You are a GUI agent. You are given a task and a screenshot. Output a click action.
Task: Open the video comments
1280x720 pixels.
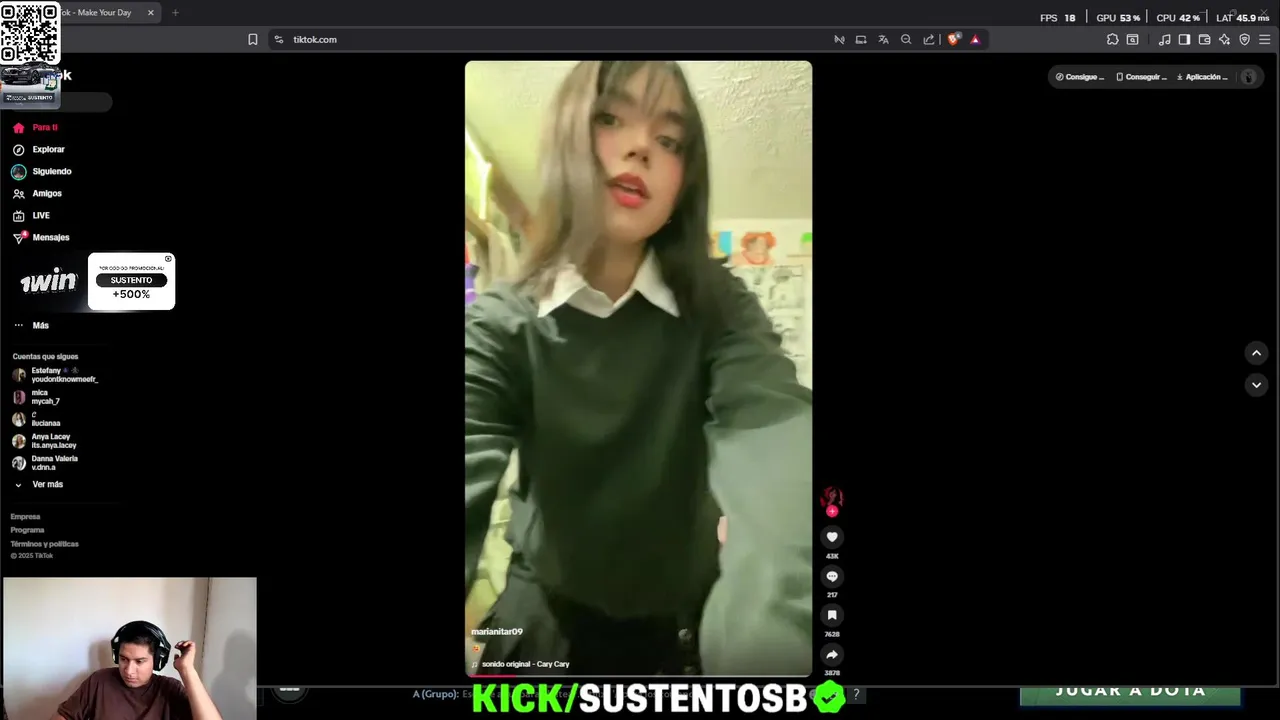tap(832, 576)
